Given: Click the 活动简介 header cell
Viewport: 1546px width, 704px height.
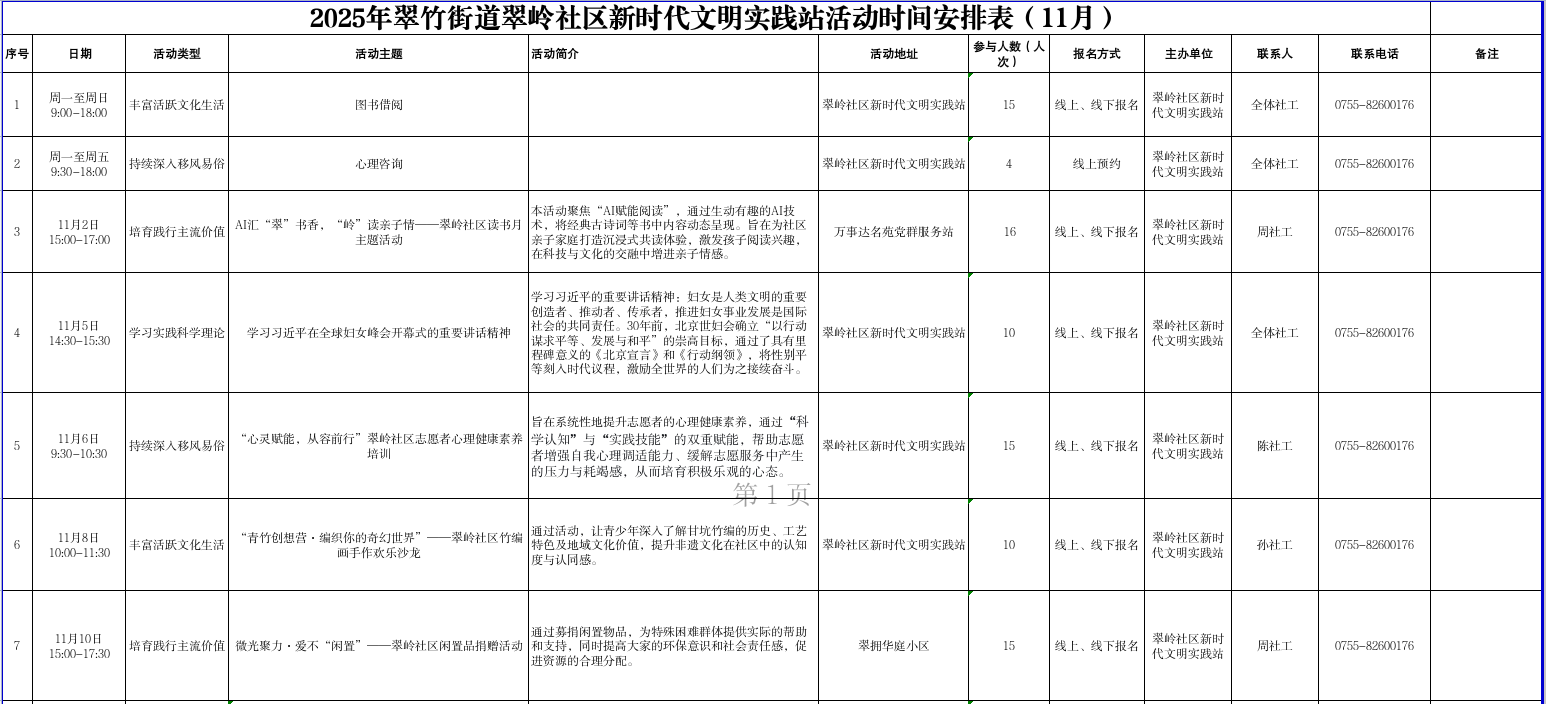Looking at the screenshot, I should tap(673, 54).
